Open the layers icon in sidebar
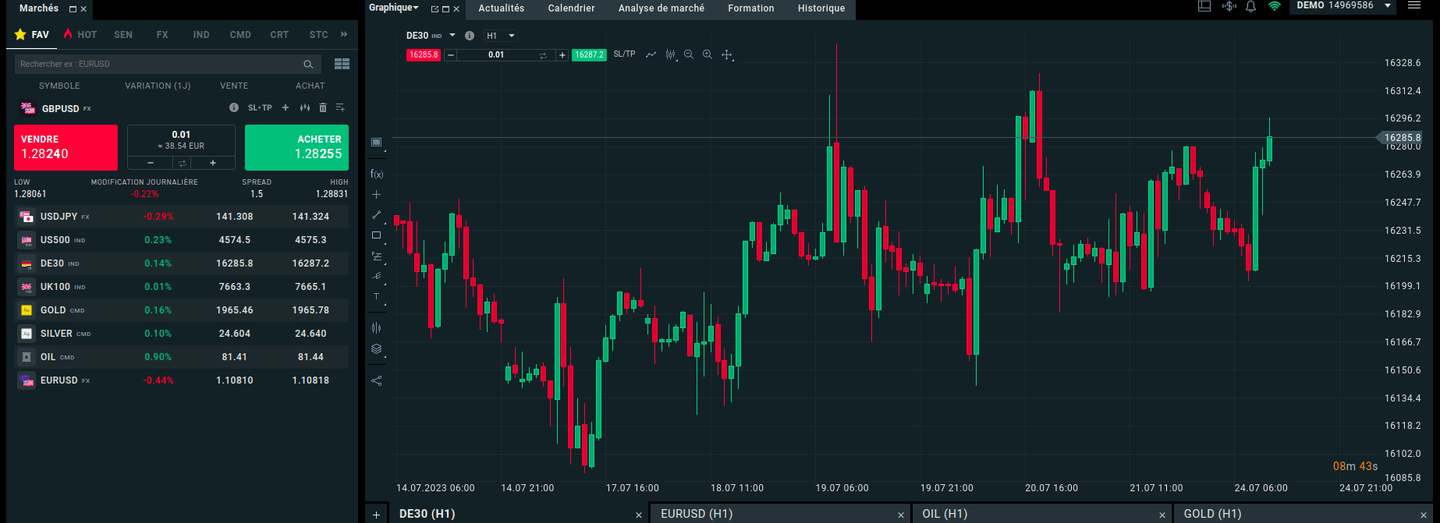The image size is (1440, 523). [x=376, y=349]
